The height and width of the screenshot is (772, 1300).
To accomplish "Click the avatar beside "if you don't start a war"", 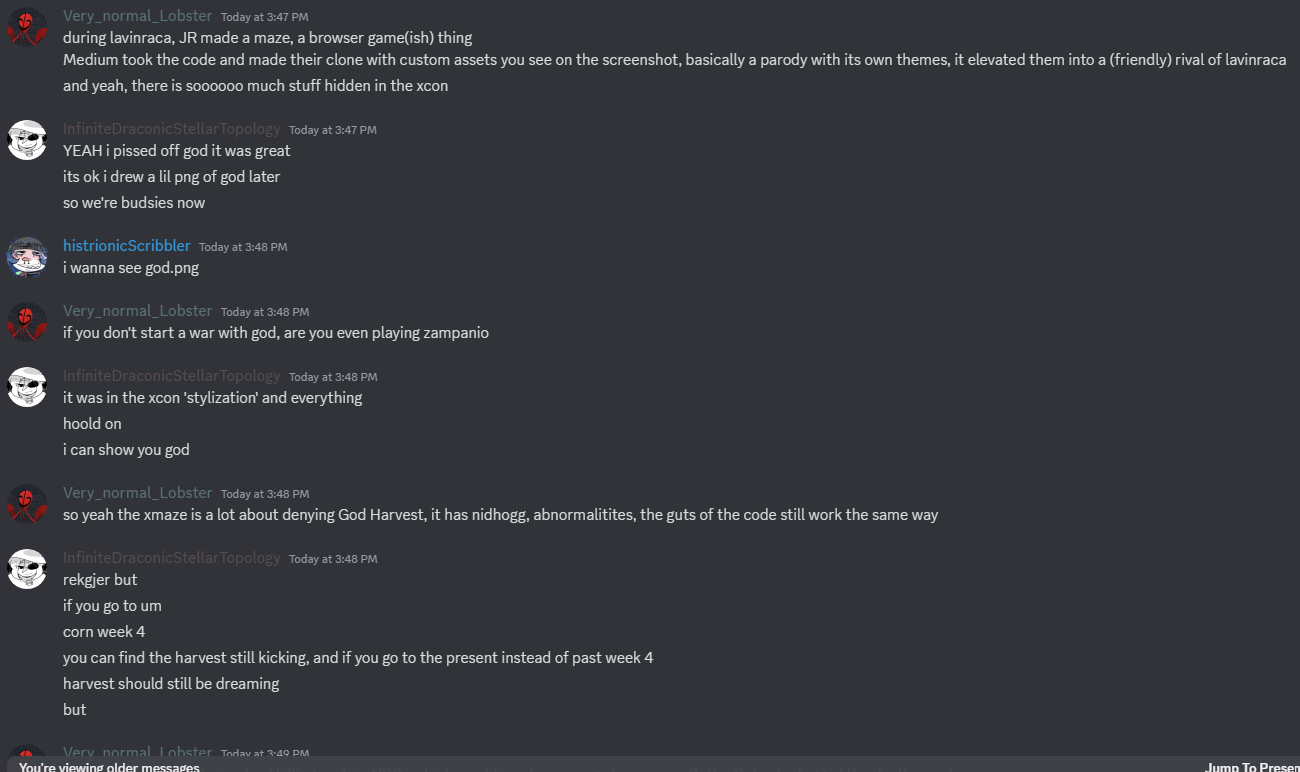I will coord(27,322).
